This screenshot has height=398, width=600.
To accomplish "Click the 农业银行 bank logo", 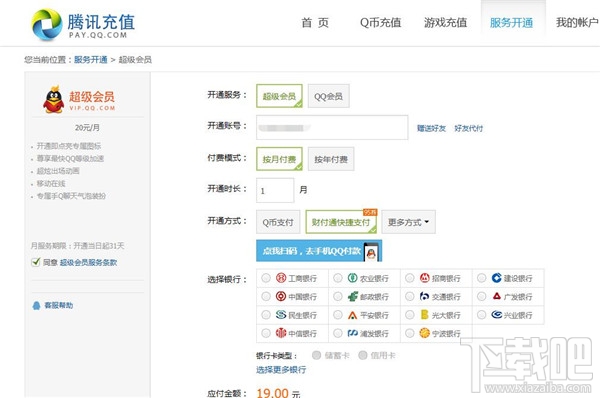I will point(352,278).
